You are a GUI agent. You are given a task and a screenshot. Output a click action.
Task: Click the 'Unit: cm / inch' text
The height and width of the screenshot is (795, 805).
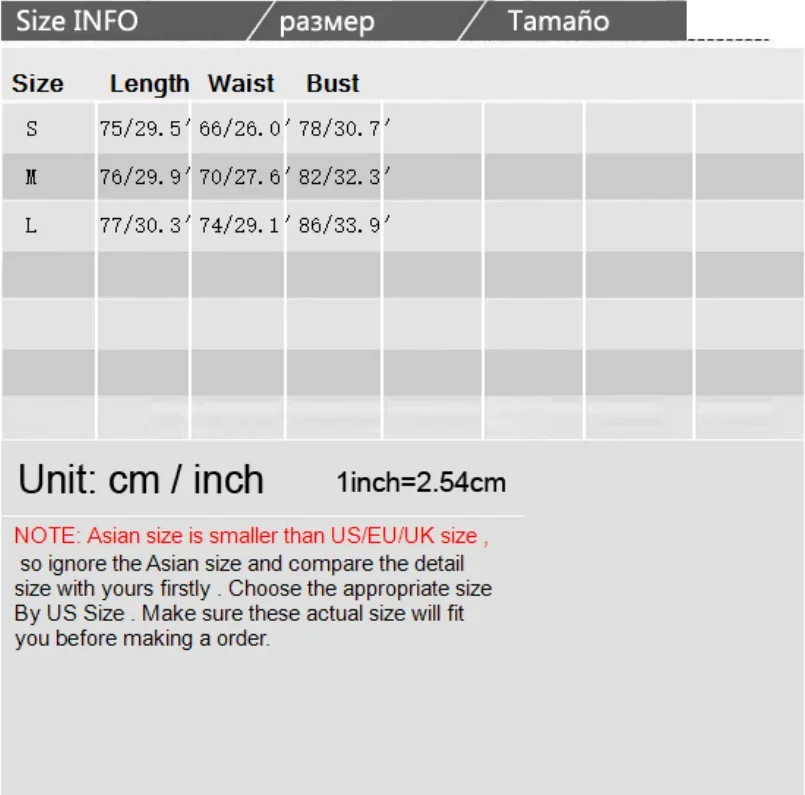141,479
